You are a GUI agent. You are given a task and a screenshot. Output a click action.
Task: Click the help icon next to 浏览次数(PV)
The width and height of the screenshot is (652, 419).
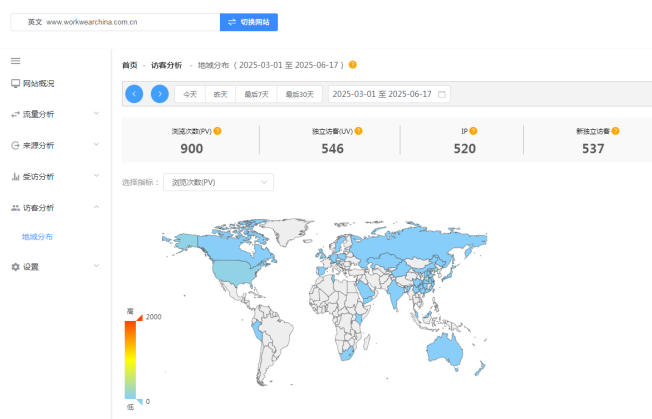pyautogui.click(x=217, y=131)
